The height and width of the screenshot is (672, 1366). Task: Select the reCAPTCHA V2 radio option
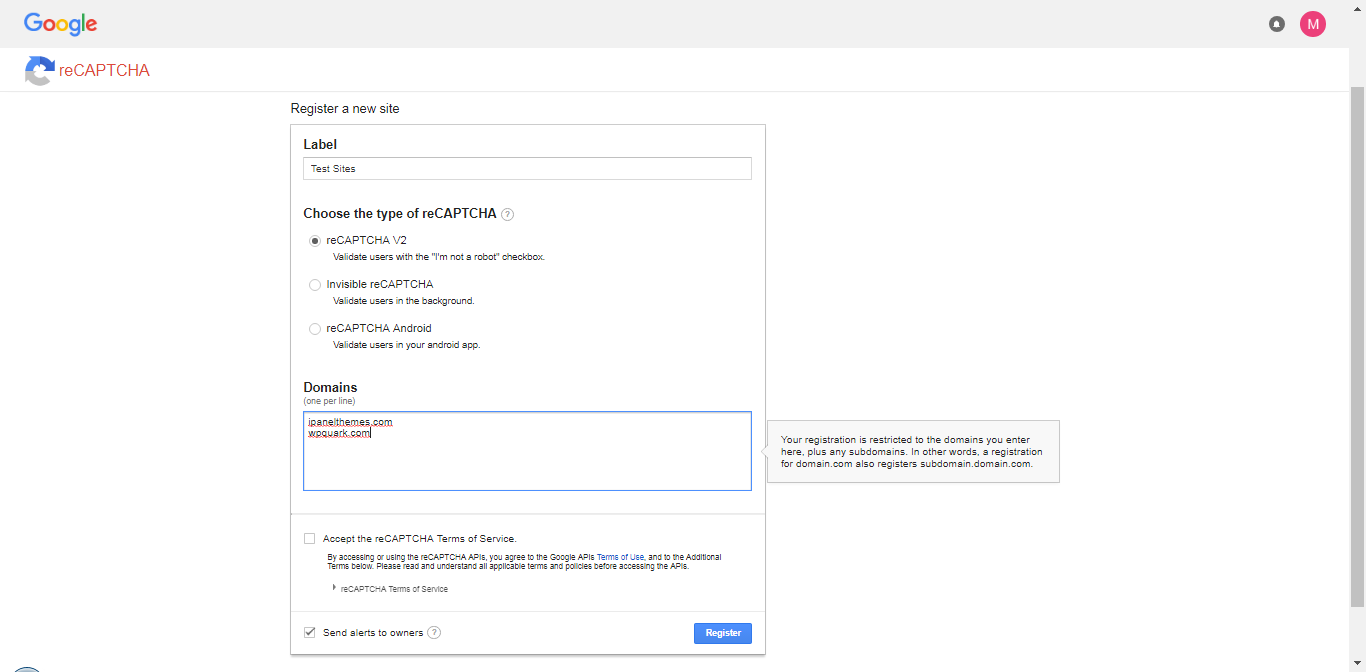tap(315, 241)
